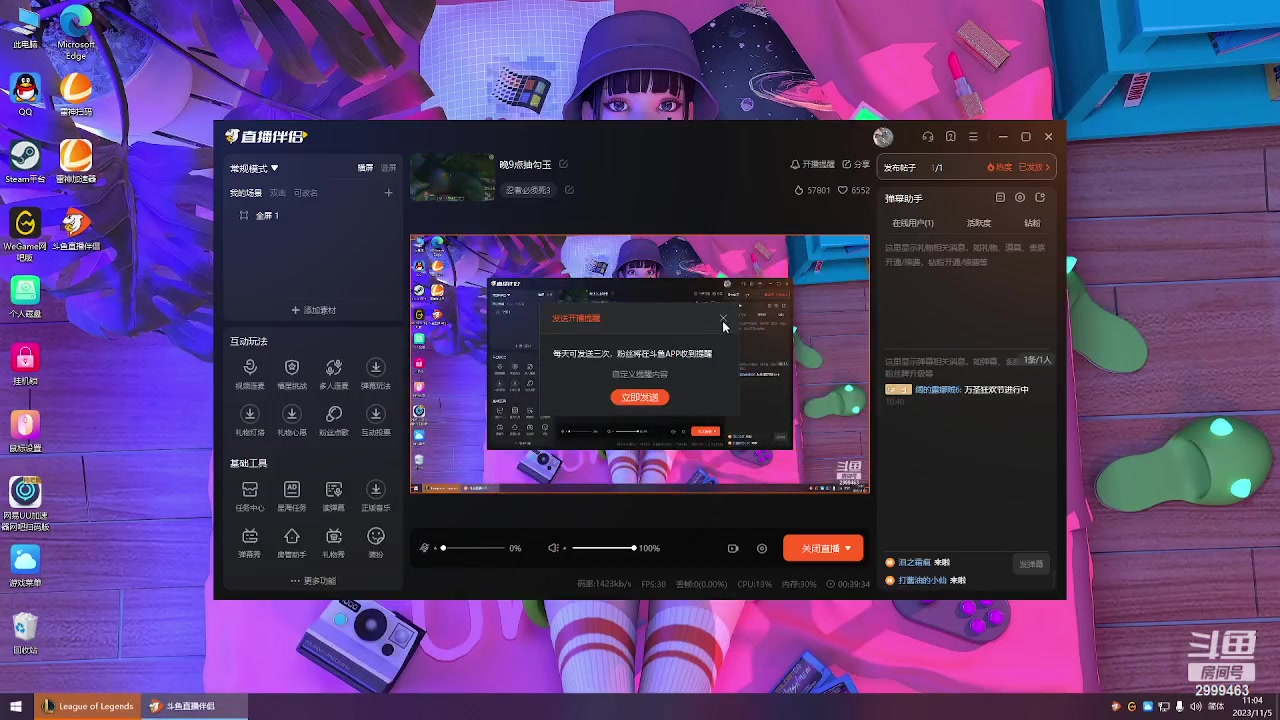Open the 关闭直播 dropdown arrow
The image size is (1280, 720).
848,548
